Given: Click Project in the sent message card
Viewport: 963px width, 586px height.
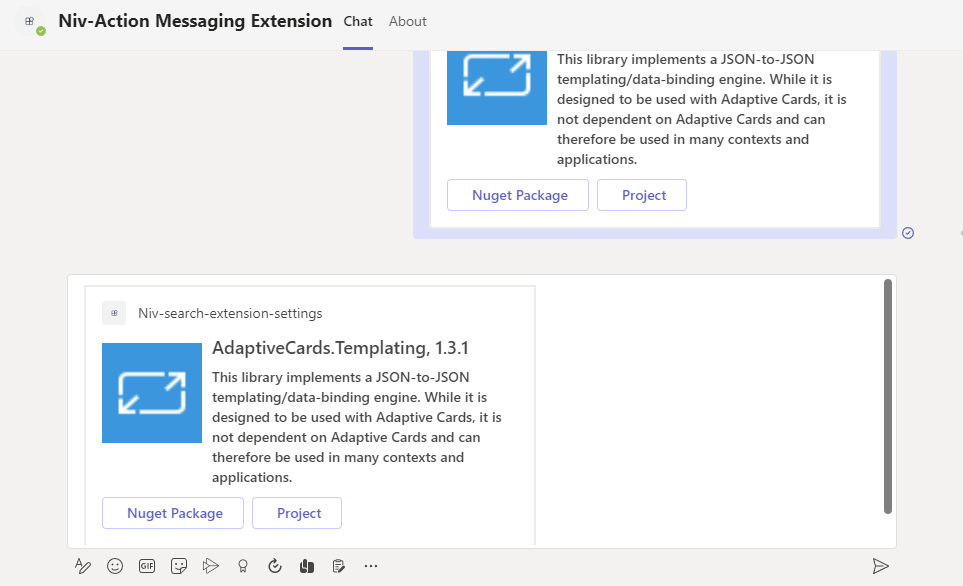Looking at the screenshot, I should [x=642, y=195].
